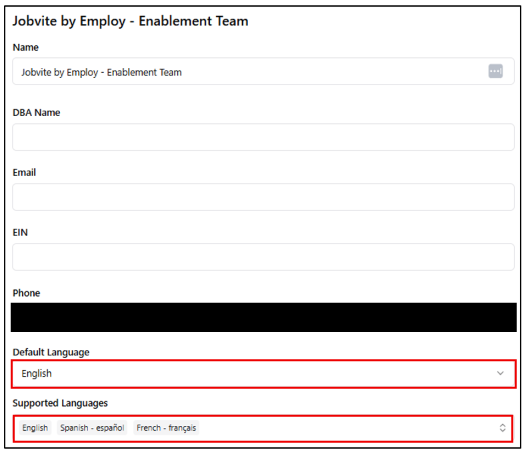Select the Spanish - español tag

(92, 428)
